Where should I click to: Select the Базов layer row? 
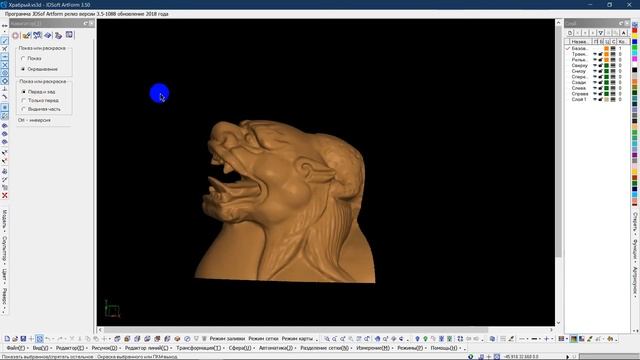click(x=597, y=48)
